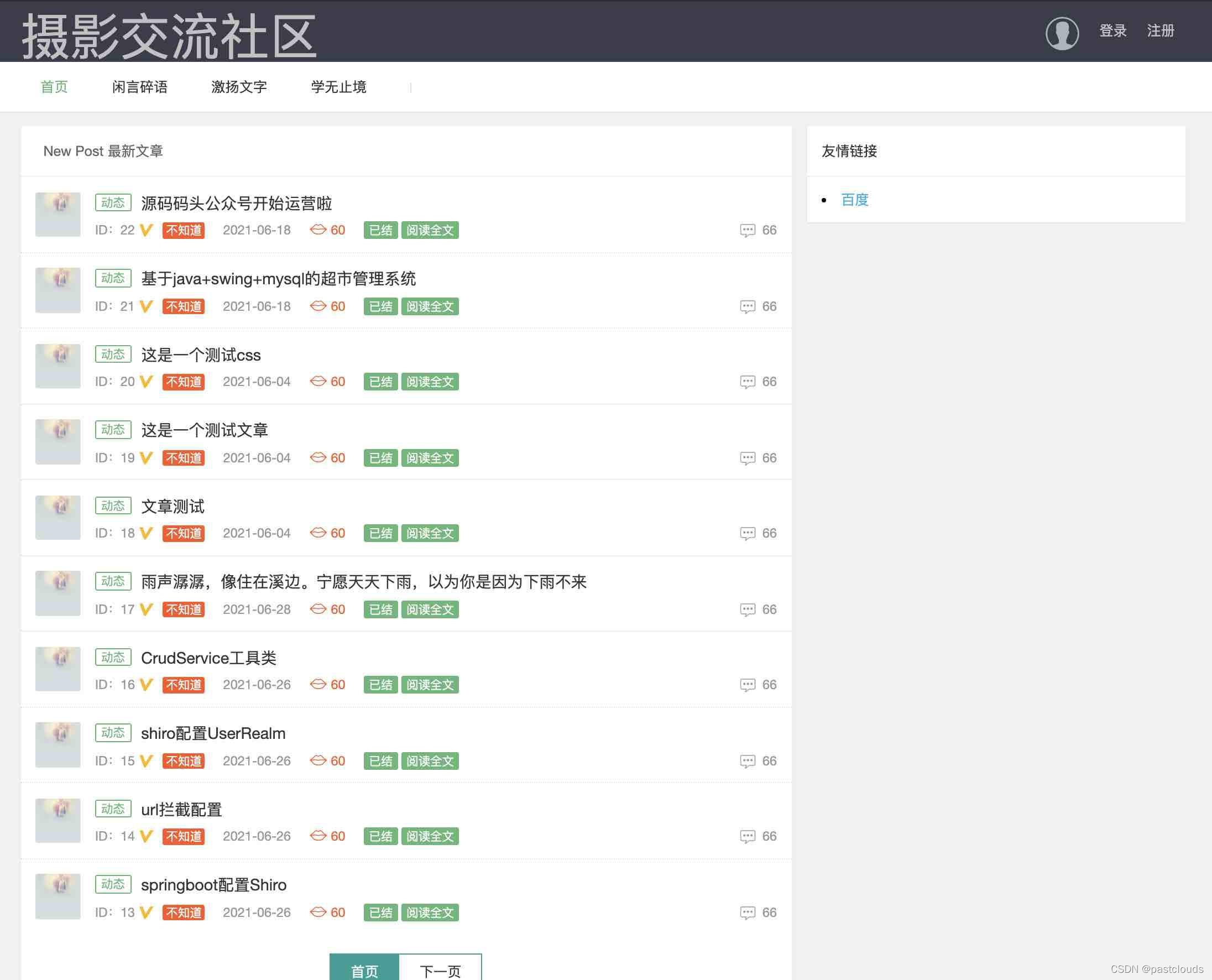Click comment bubble icon on CrudService post
This screenshot has height=980, width=1212.
(x=747, y=685)
